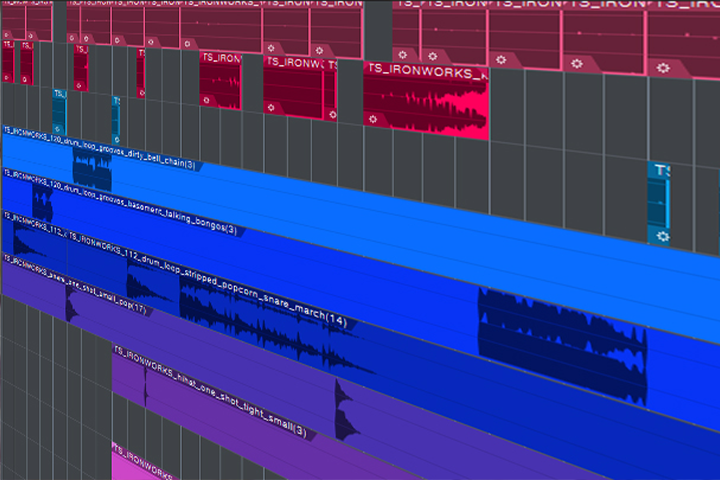
Task: Click waveform inside red TS_IRON clip
Action: (227, 84)
